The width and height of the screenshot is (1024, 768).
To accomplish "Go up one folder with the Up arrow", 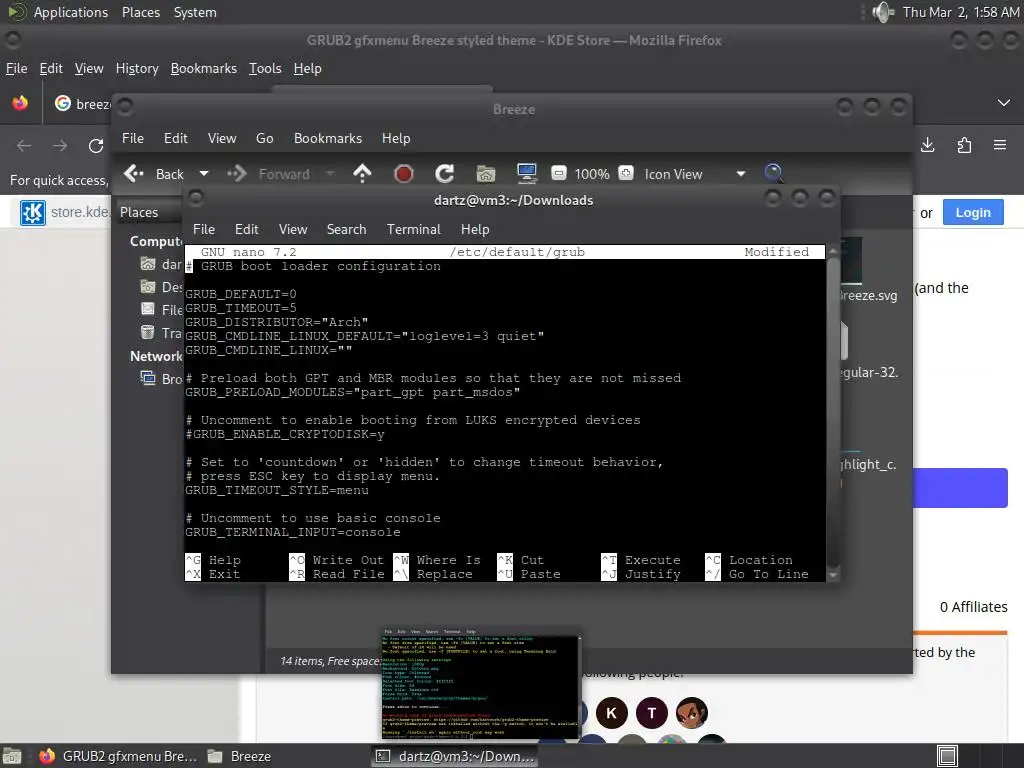I will [362, 174].
